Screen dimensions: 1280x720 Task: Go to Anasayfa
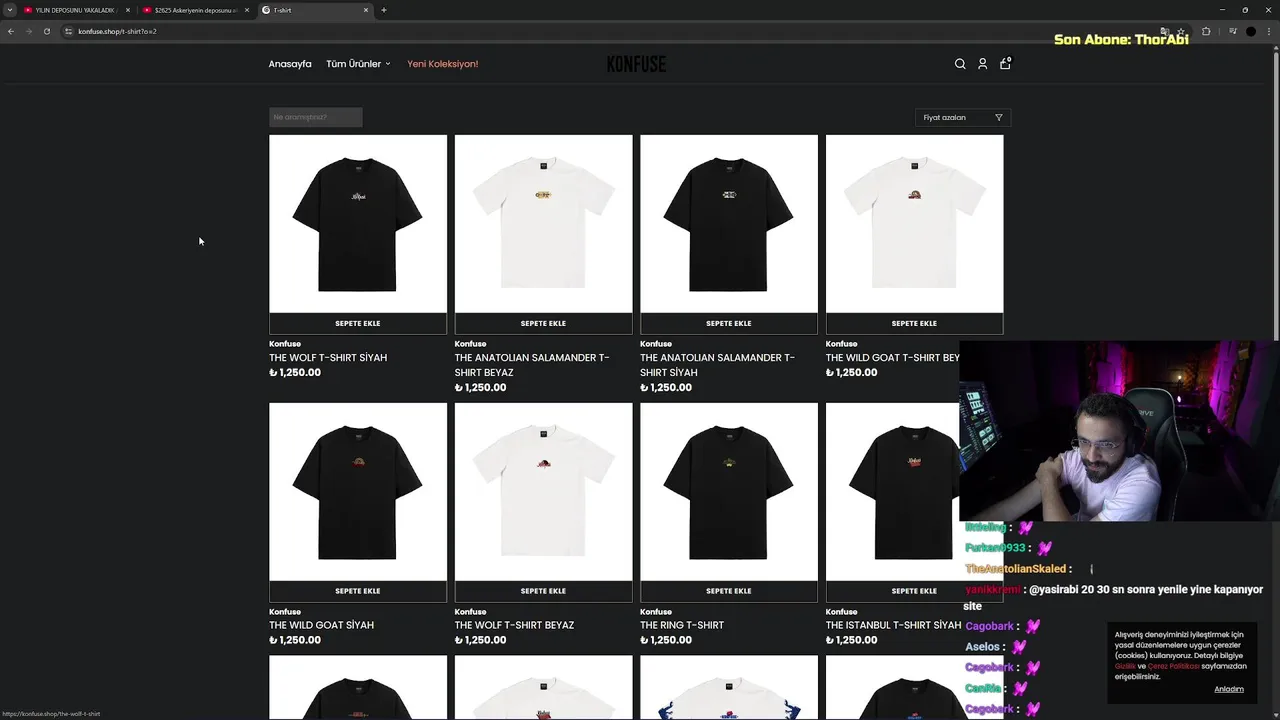coord(290,64)
